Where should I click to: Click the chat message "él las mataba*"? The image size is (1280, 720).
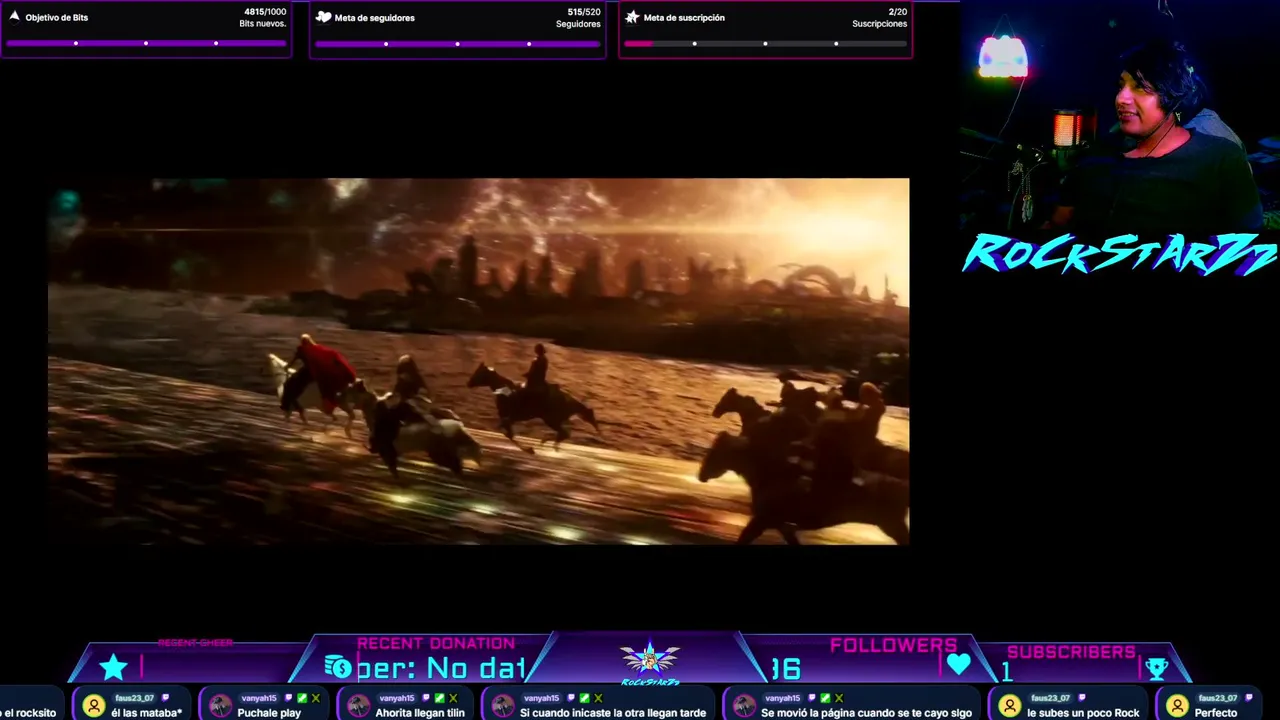[147, 713]
